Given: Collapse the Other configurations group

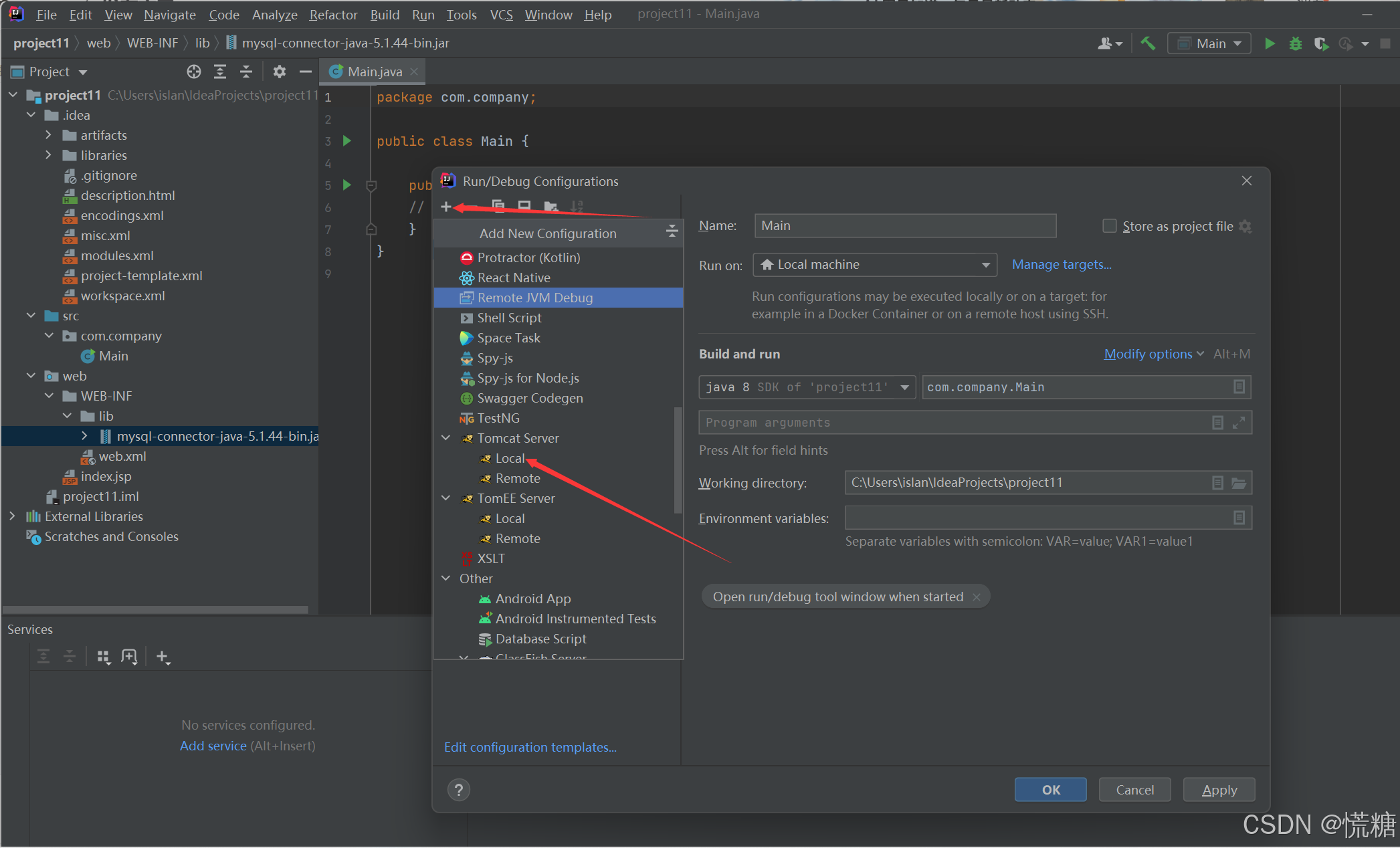Looking at the screenshot, I should click(446, 578).
